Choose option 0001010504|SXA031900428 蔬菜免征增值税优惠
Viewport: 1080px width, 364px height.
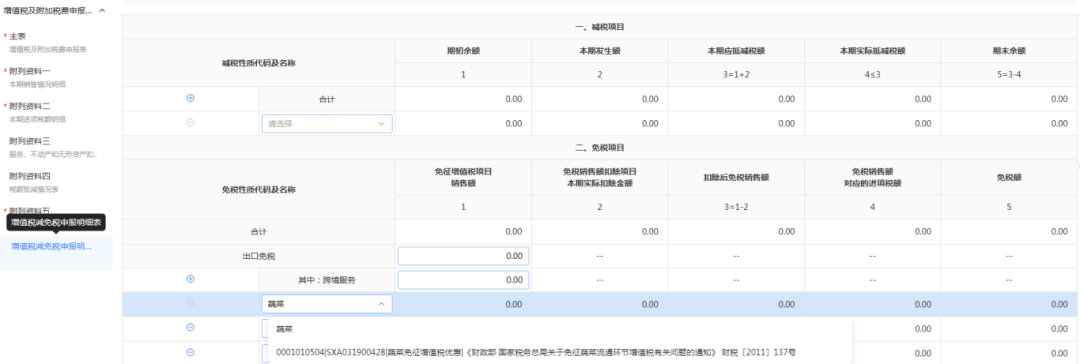(x=536, y=352)
